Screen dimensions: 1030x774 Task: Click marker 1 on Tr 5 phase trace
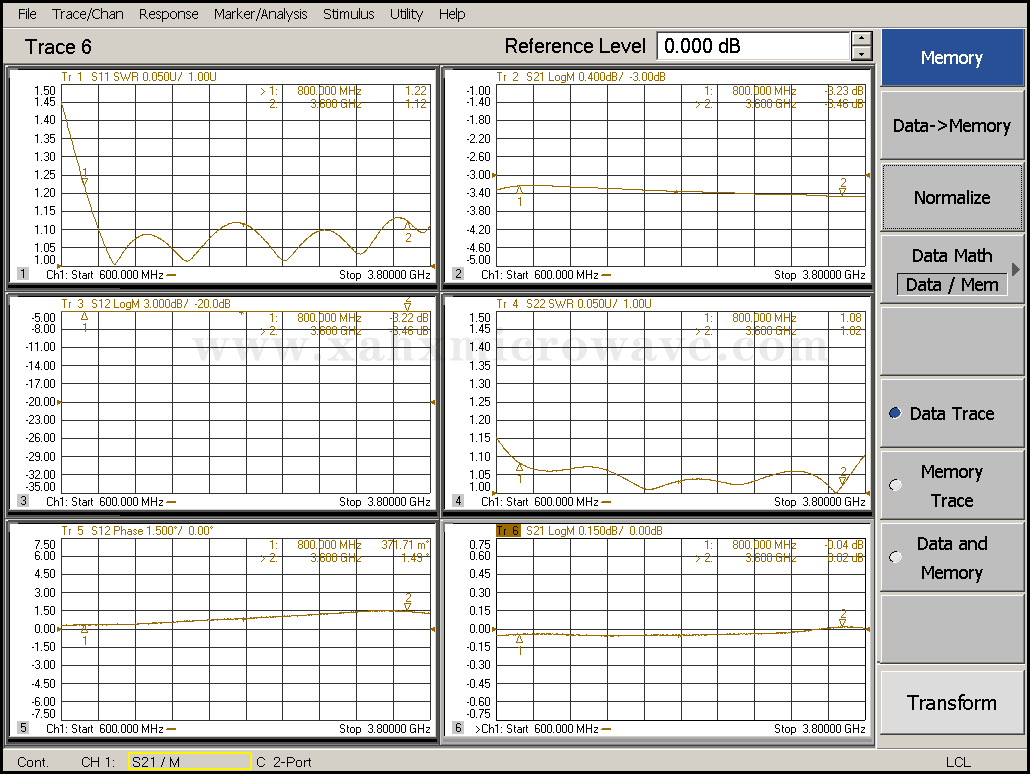[85, 635]
